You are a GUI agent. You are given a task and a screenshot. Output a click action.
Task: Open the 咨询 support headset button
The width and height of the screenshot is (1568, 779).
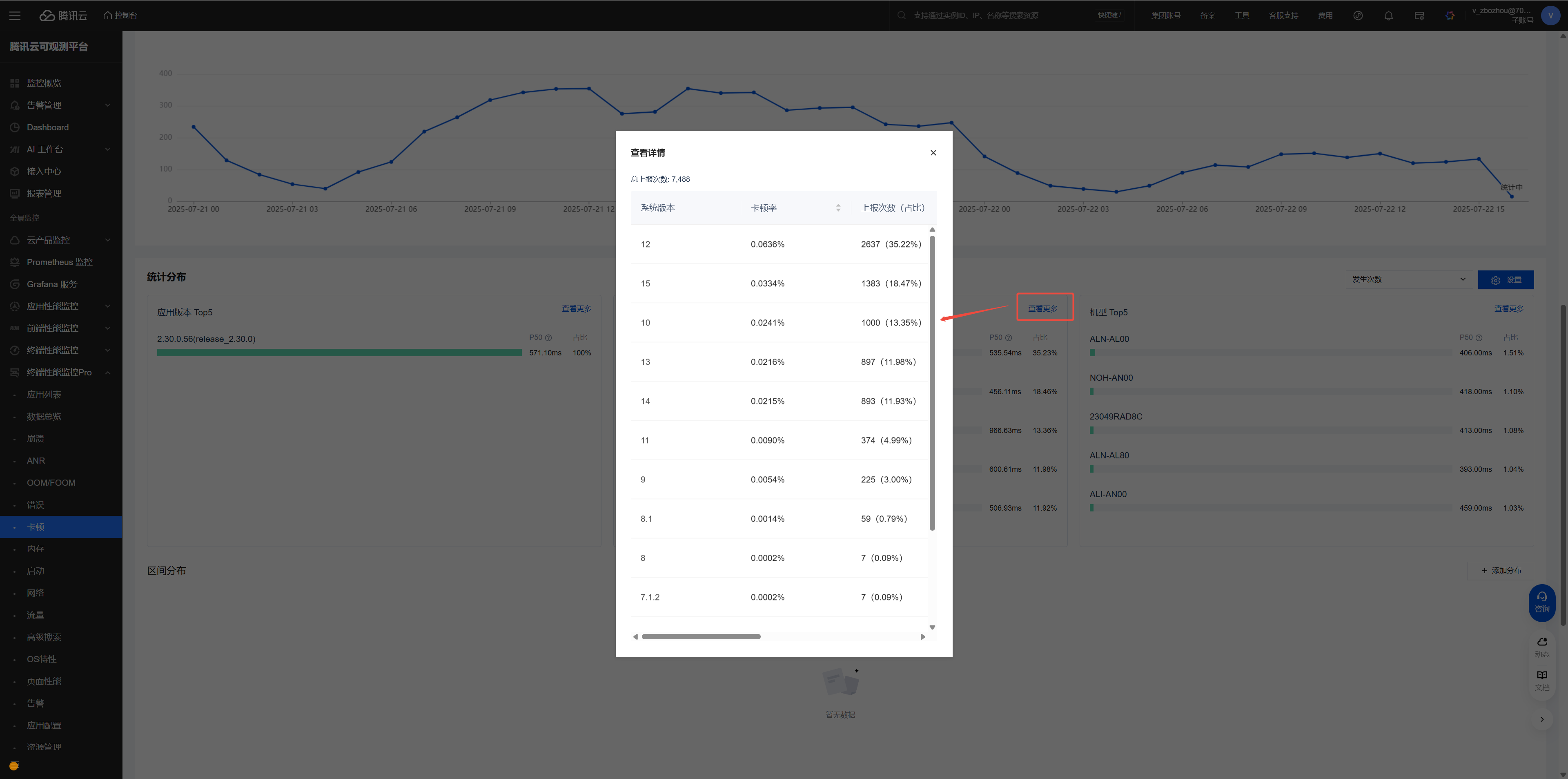1542,602
